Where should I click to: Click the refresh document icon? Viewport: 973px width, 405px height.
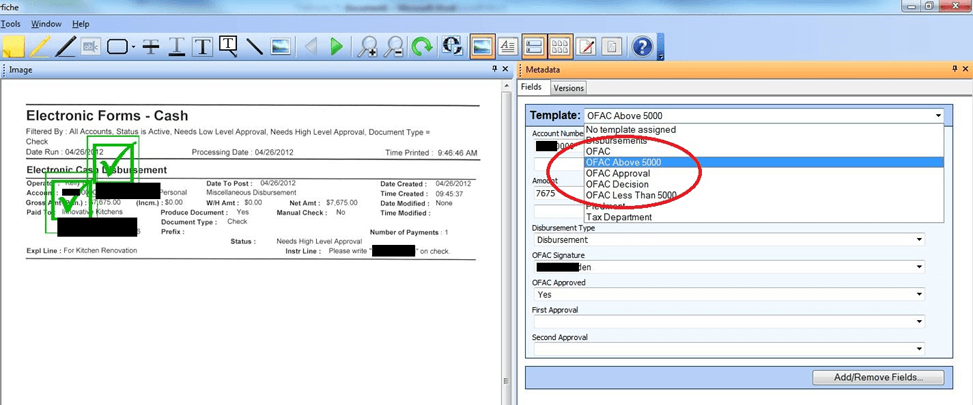tap(452, 47)
